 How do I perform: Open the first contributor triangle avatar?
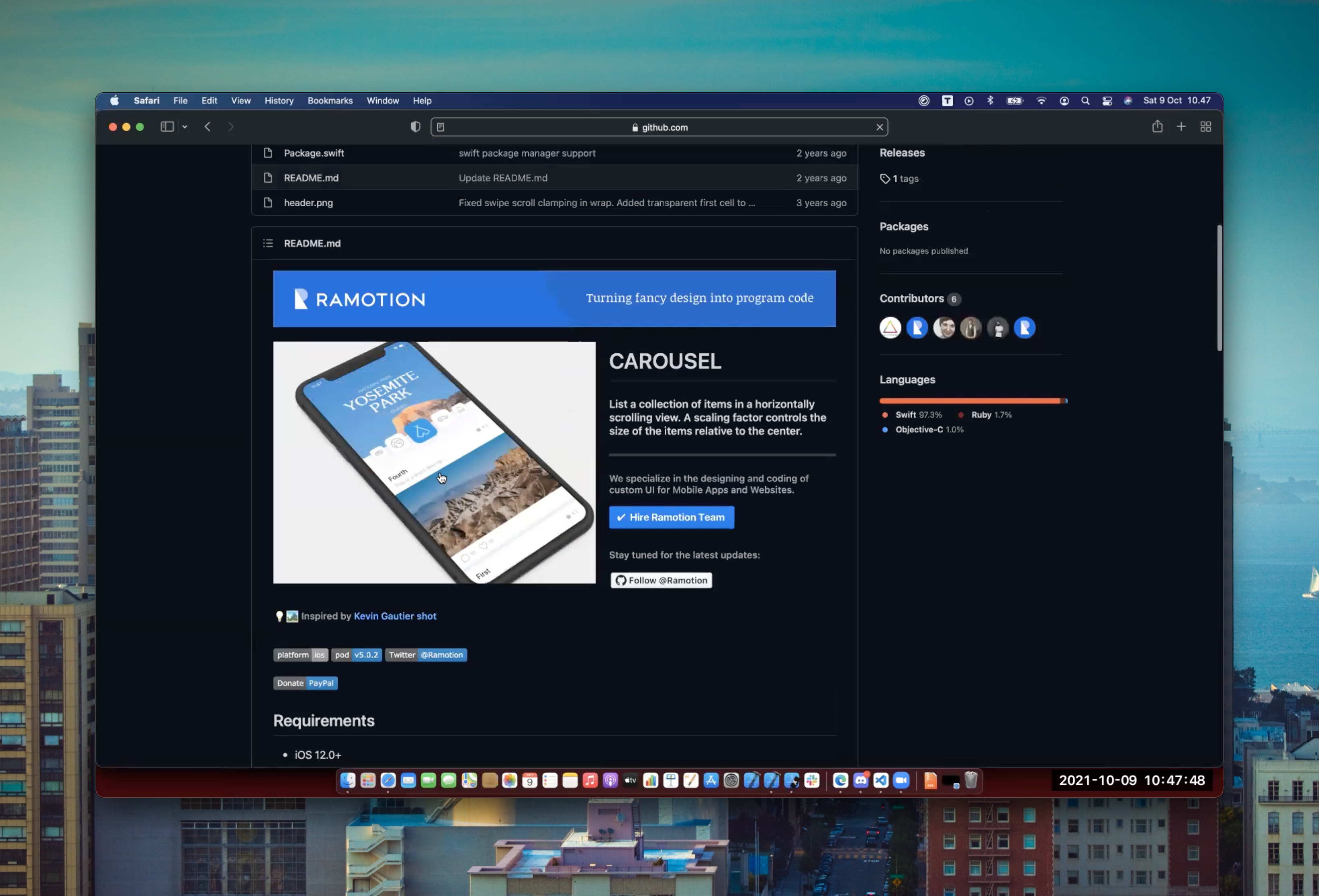[x=890, y=328]
